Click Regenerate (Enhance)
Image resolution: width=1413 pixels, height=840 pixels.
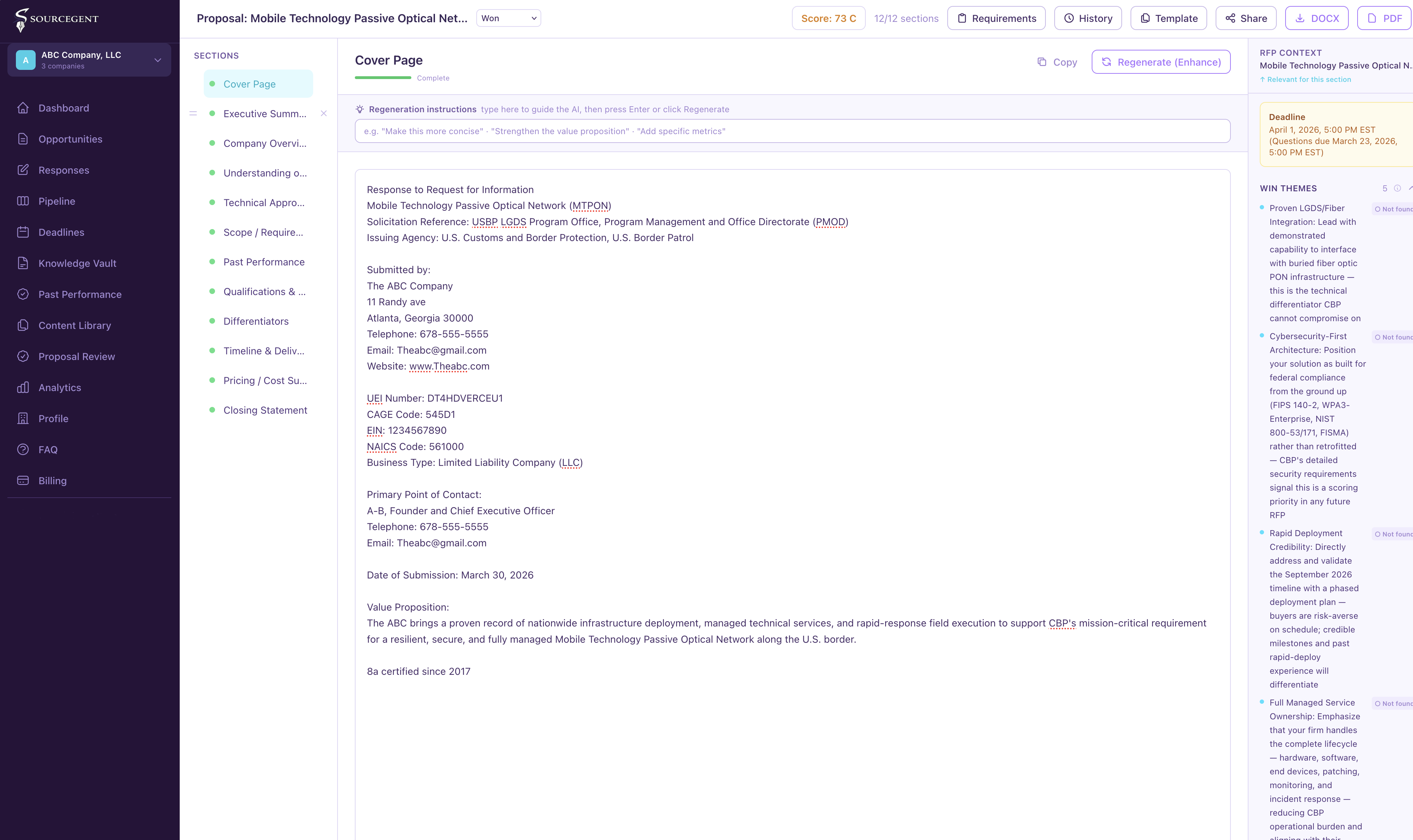pos(1161,62)
